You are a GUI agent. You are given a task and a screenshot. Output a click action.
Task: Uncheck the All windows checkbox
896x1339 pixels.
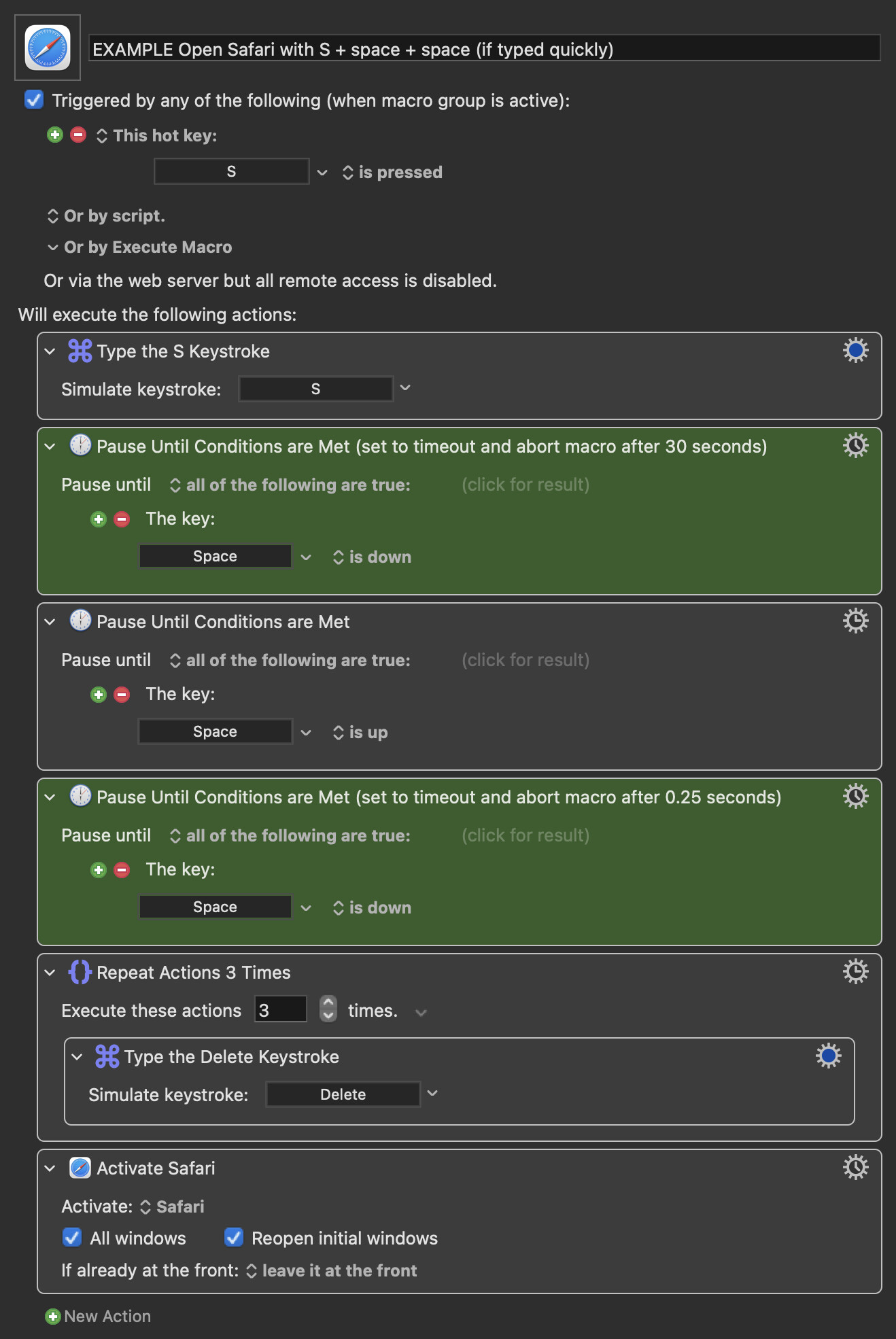tap(72, 1237)
